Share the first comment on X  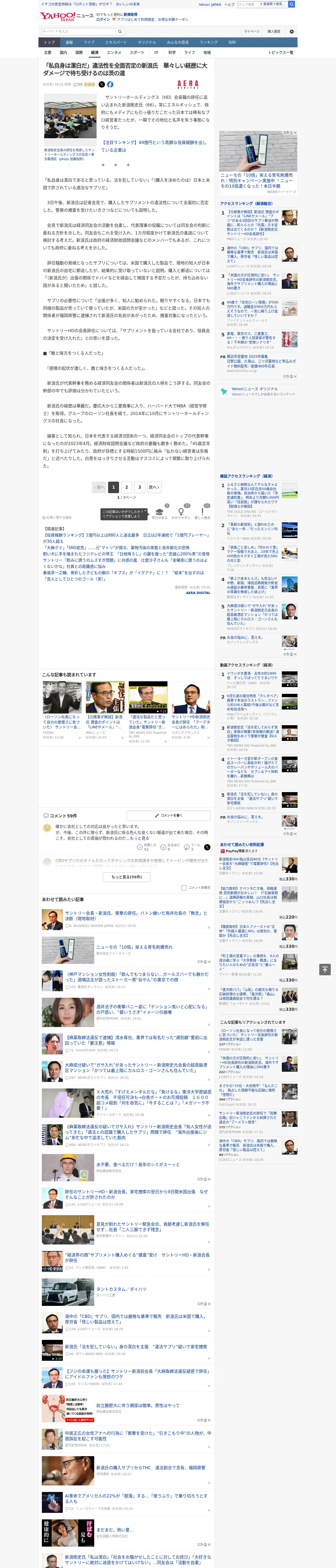(x=207, y=847)
